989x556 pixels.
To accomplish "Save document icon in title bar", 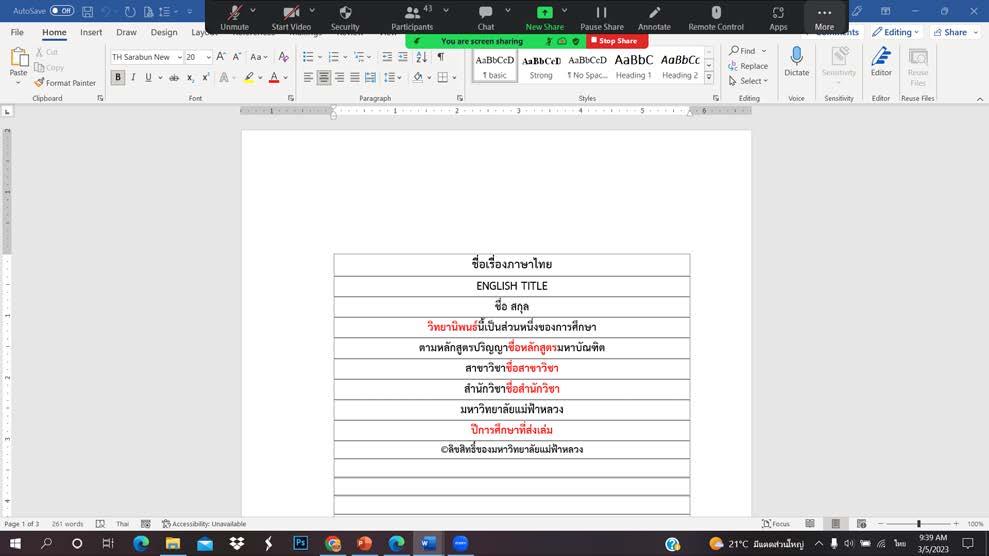I will click(88, 11).
